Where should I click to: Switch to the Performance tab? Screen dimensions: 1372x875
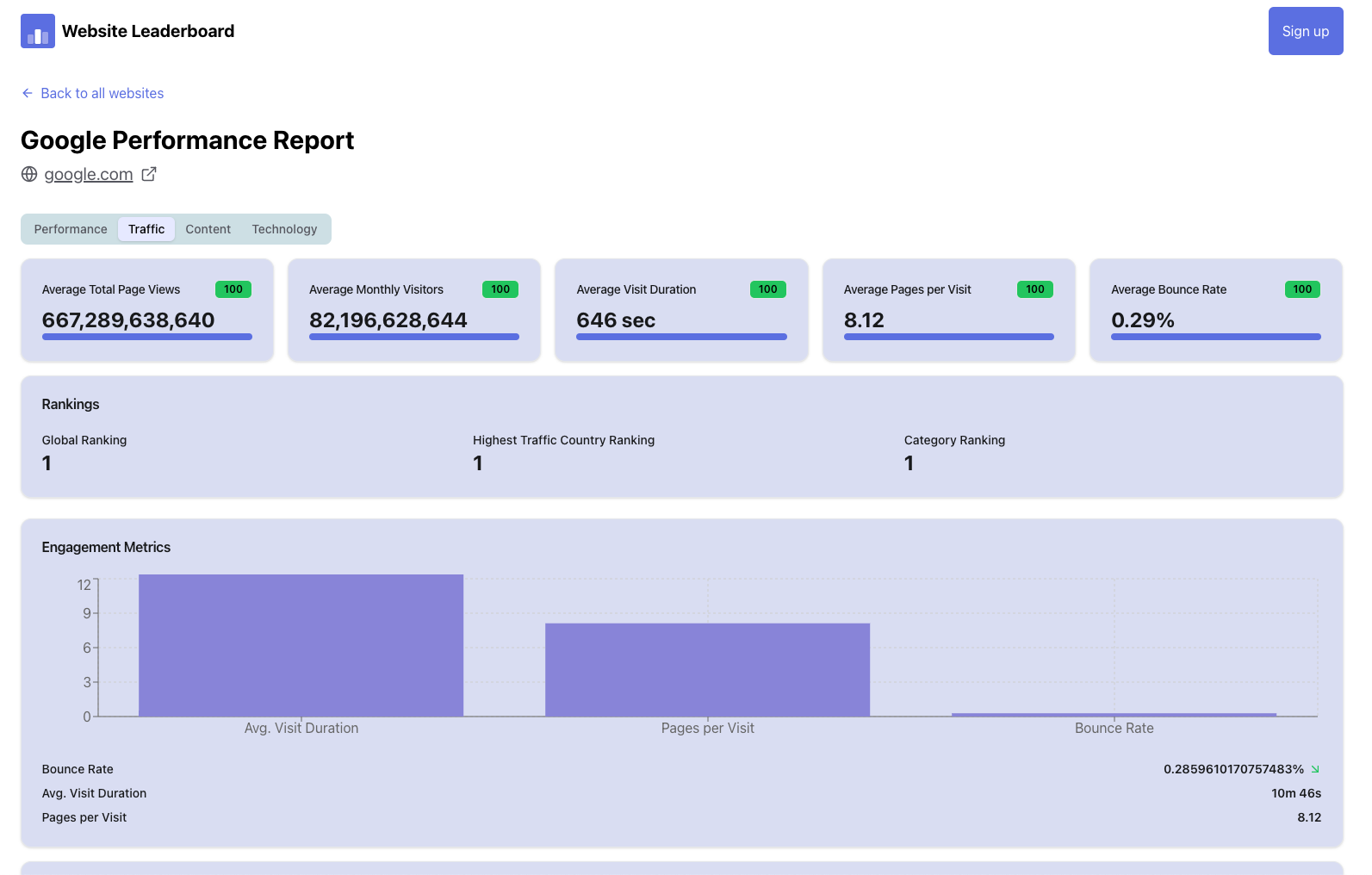[x=71, y=229]
